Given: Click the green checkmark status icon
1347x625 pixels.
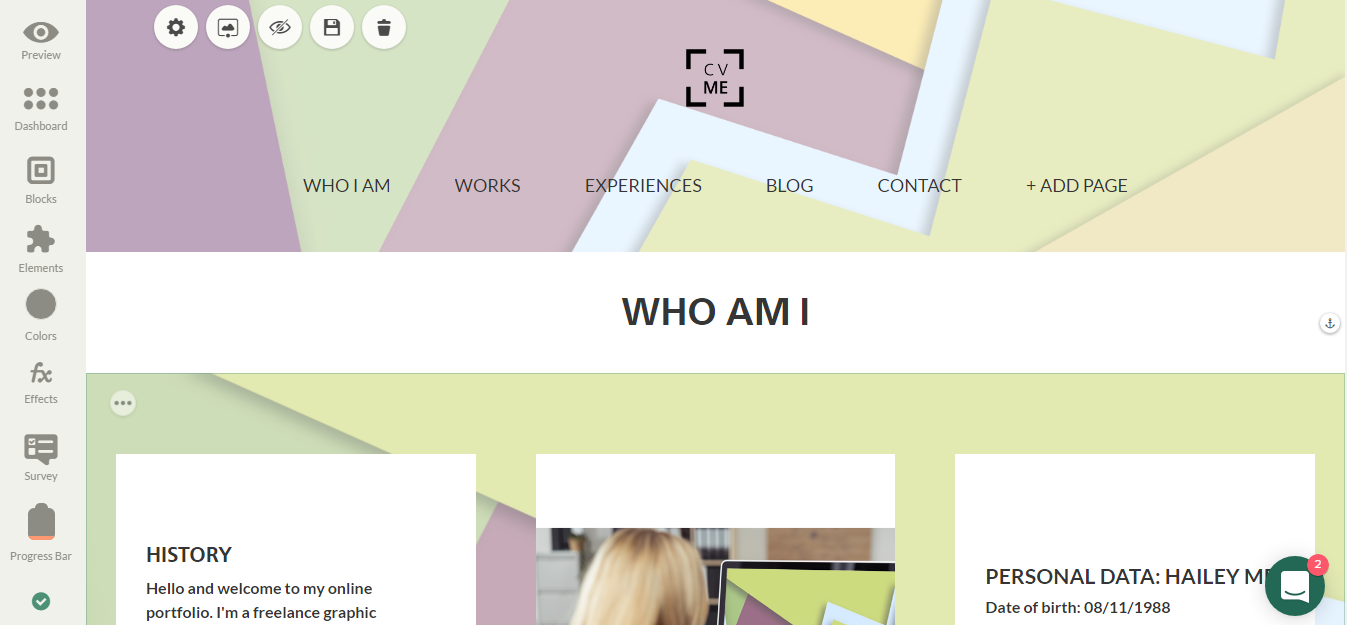Looking at the screenshot, I should pyautogui.click(x=41, y=601).
